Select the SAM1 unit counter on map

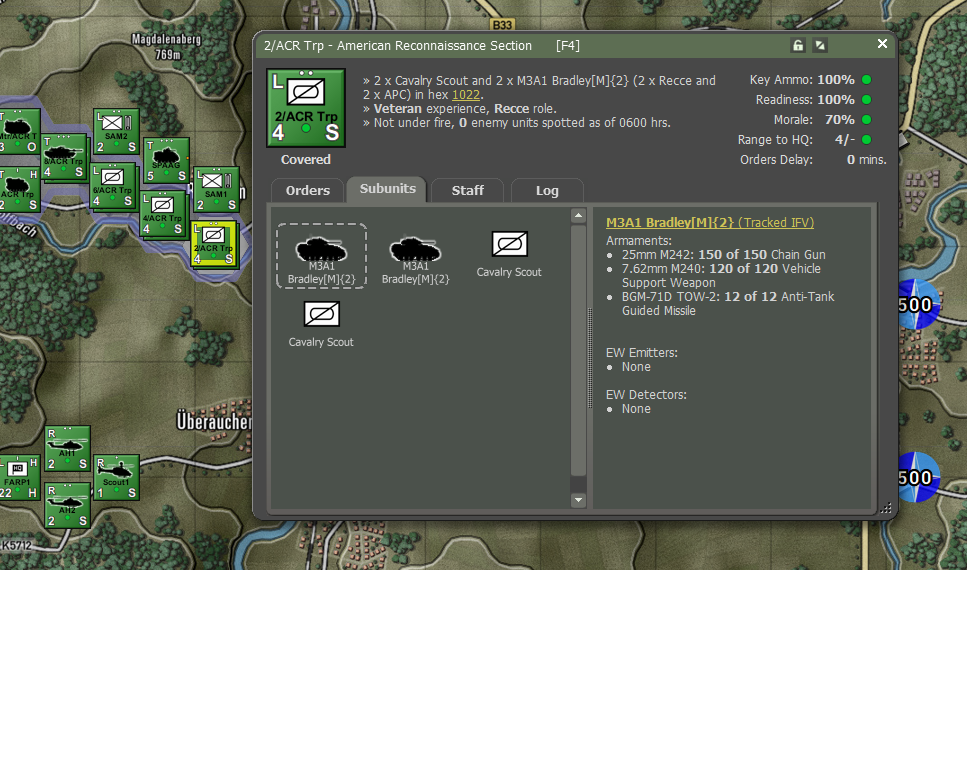pos(216,189)
